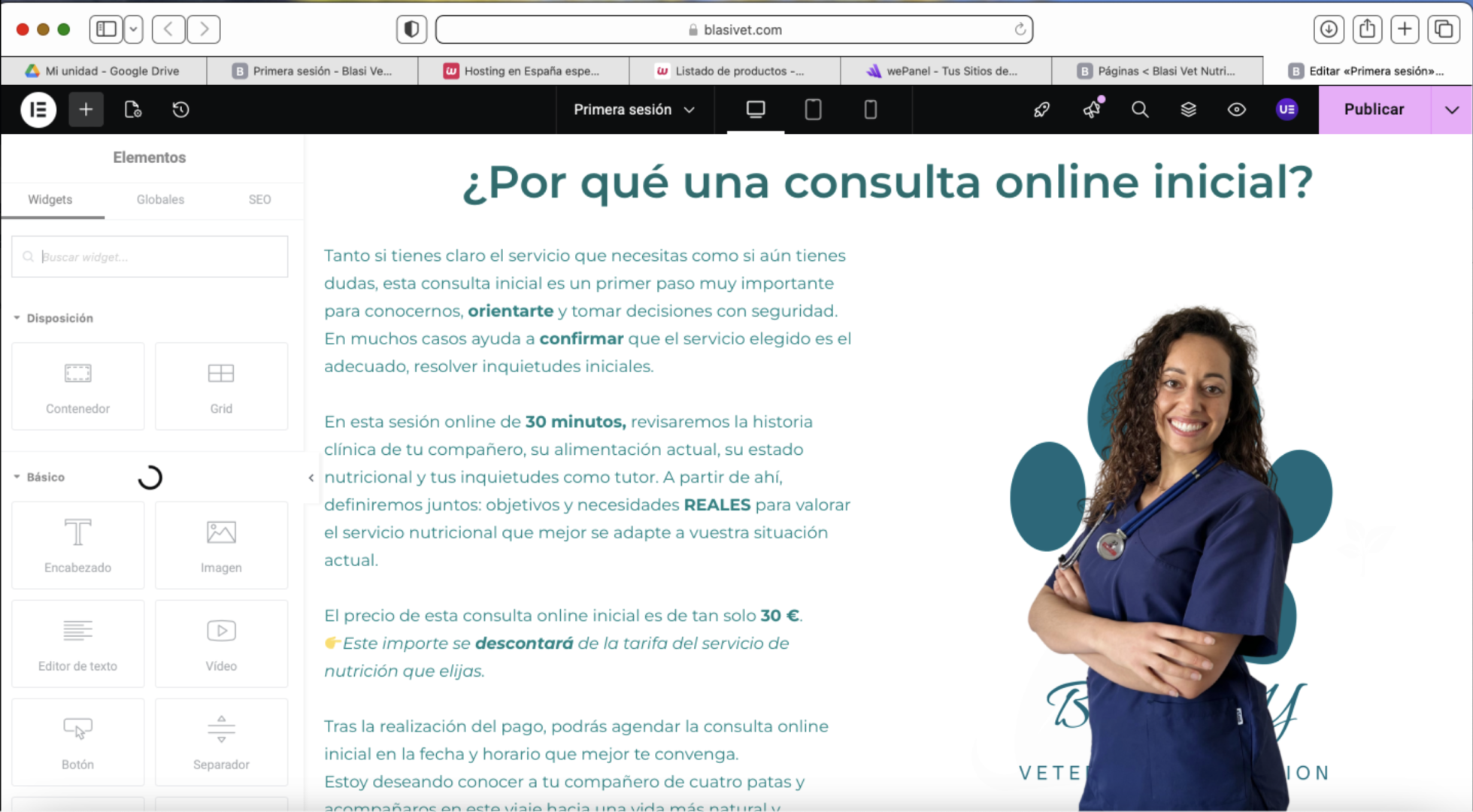Open the page settings document icon
The image size is (1473, 812).
click(x=133, y=110)
